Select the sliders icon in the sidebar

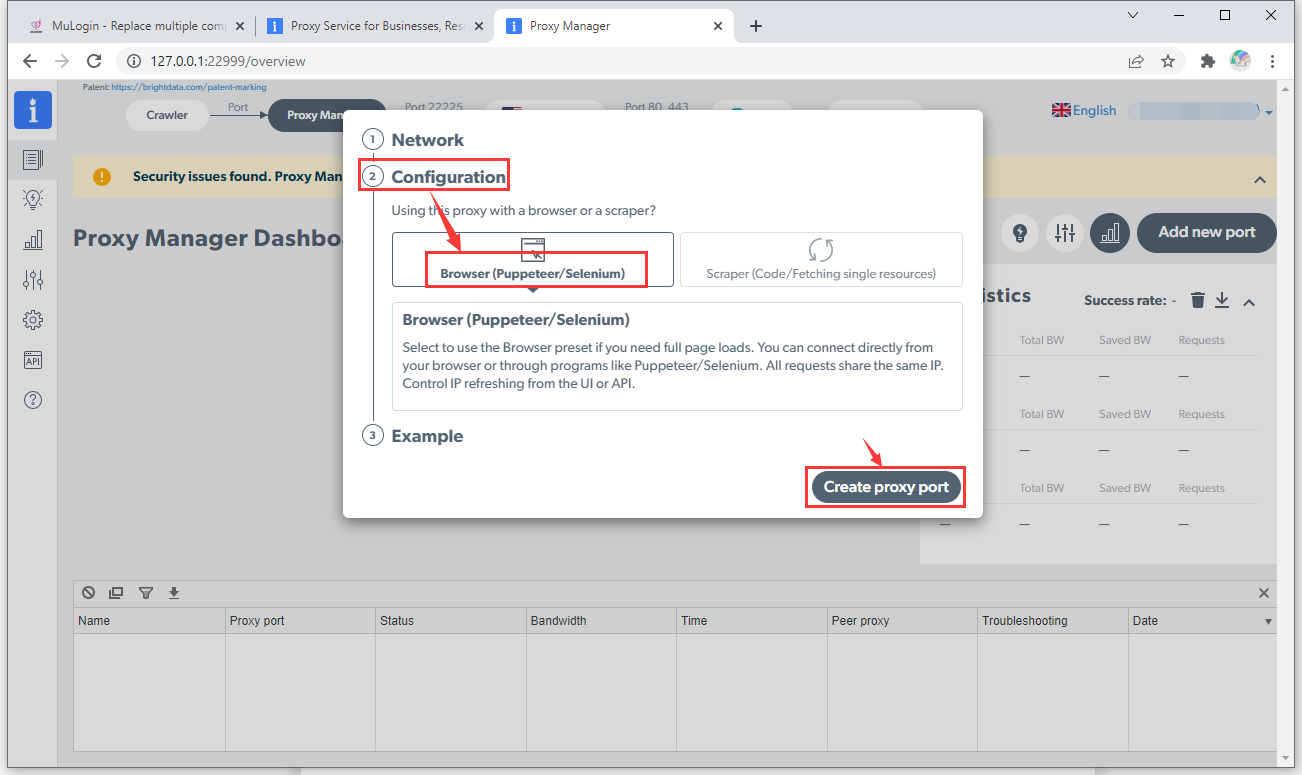(33, 280)
